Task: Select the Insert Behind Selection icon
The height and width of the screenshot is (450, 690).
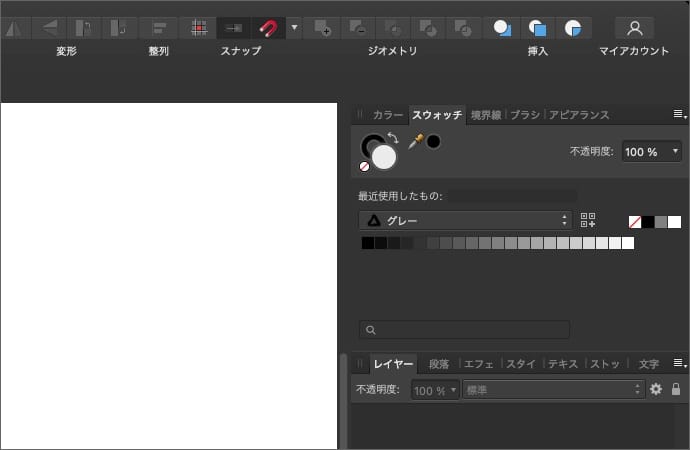Action: [503, 28]
